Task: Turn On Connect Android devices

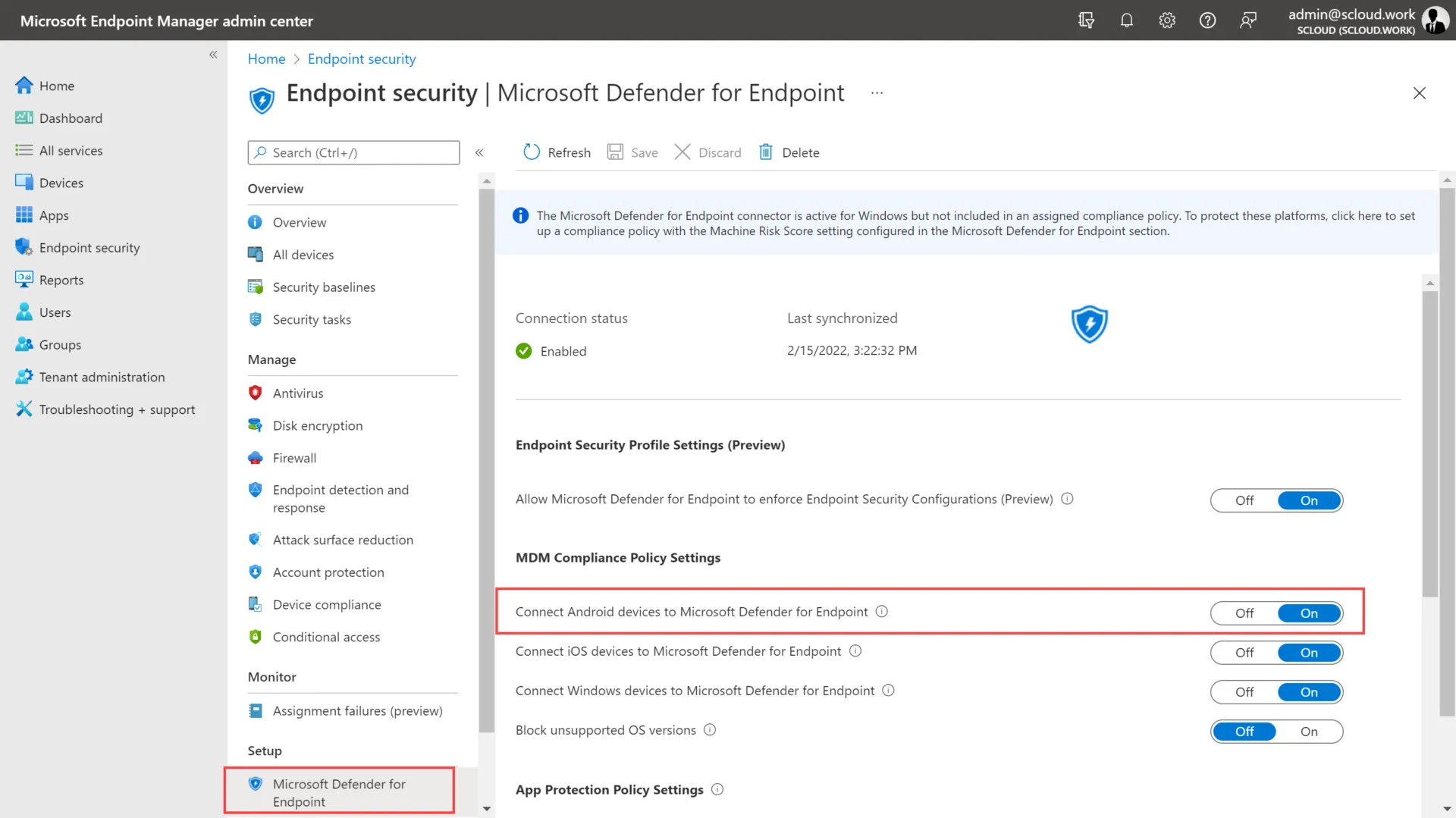Action: coord(1310,613)
